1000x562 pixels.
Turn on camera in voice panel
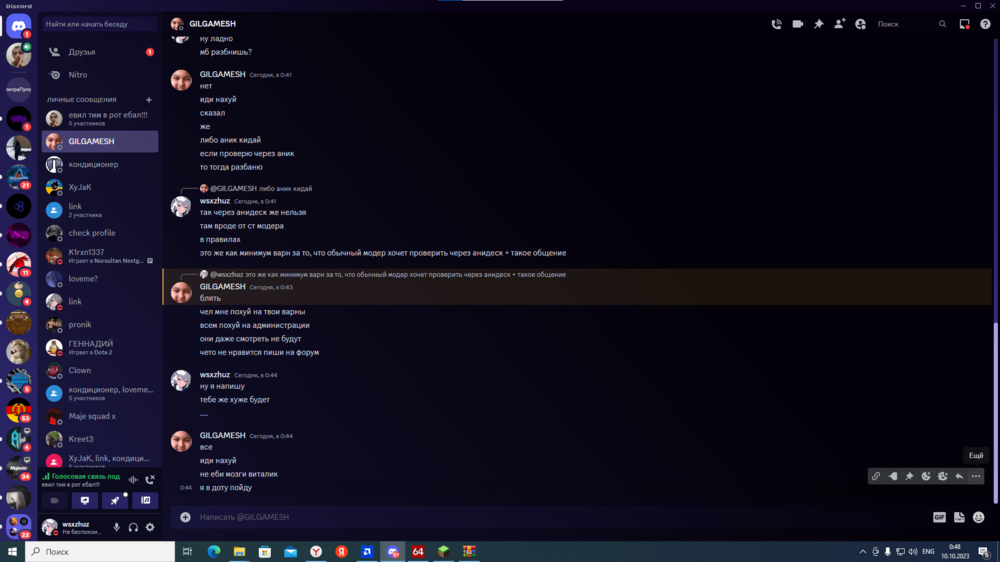(54, 501)
